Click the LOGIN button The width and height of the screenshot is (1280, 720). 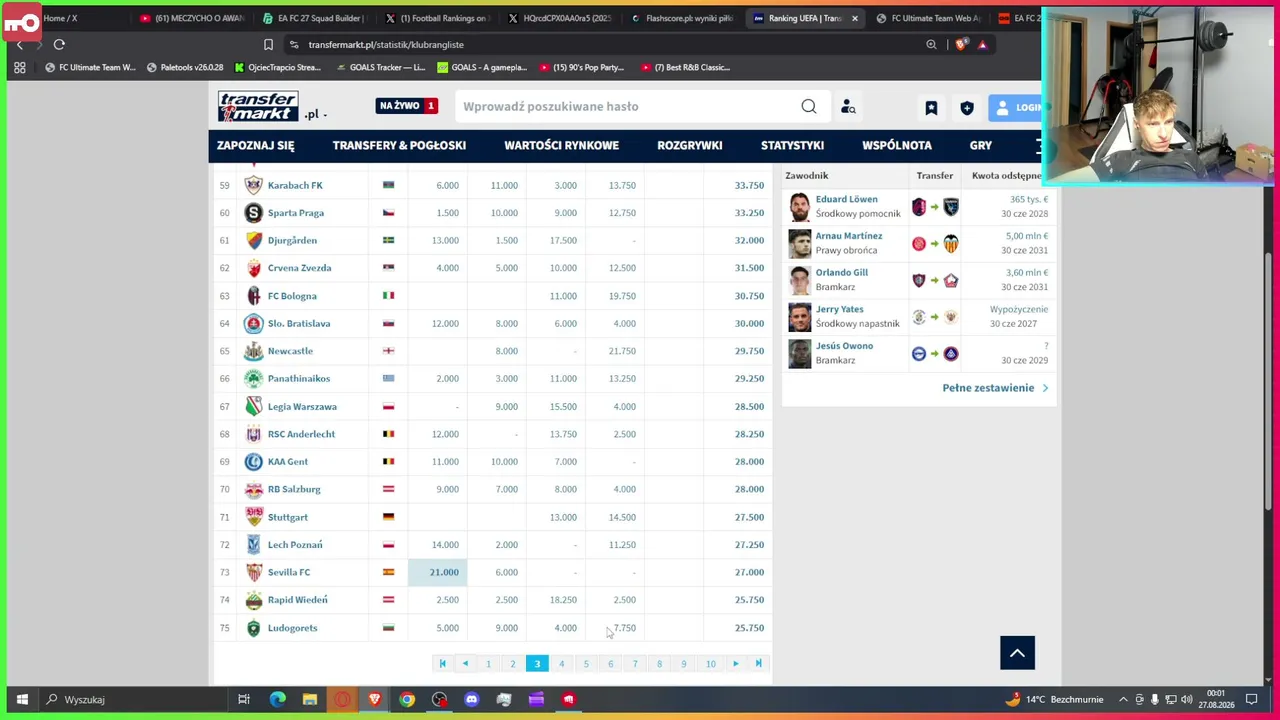[1016, 108]
